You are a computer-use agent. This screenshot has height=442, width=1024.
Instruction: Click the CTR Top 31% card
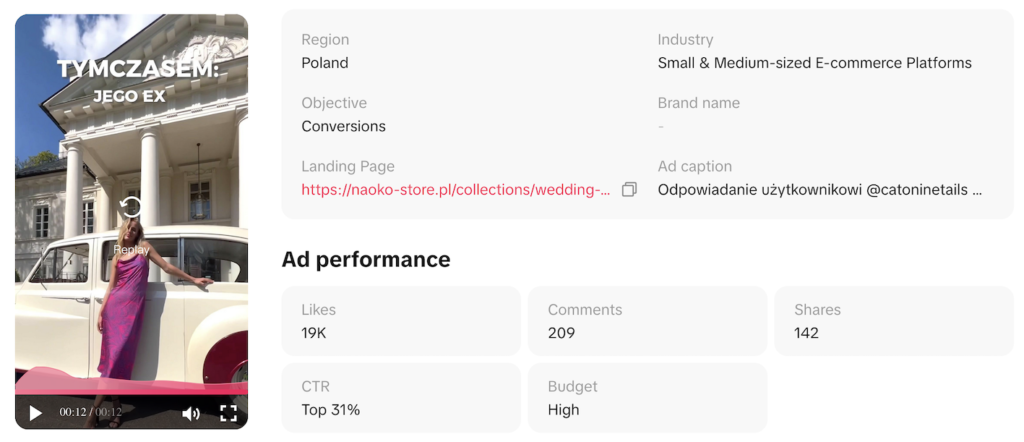(x=401, y=398)
